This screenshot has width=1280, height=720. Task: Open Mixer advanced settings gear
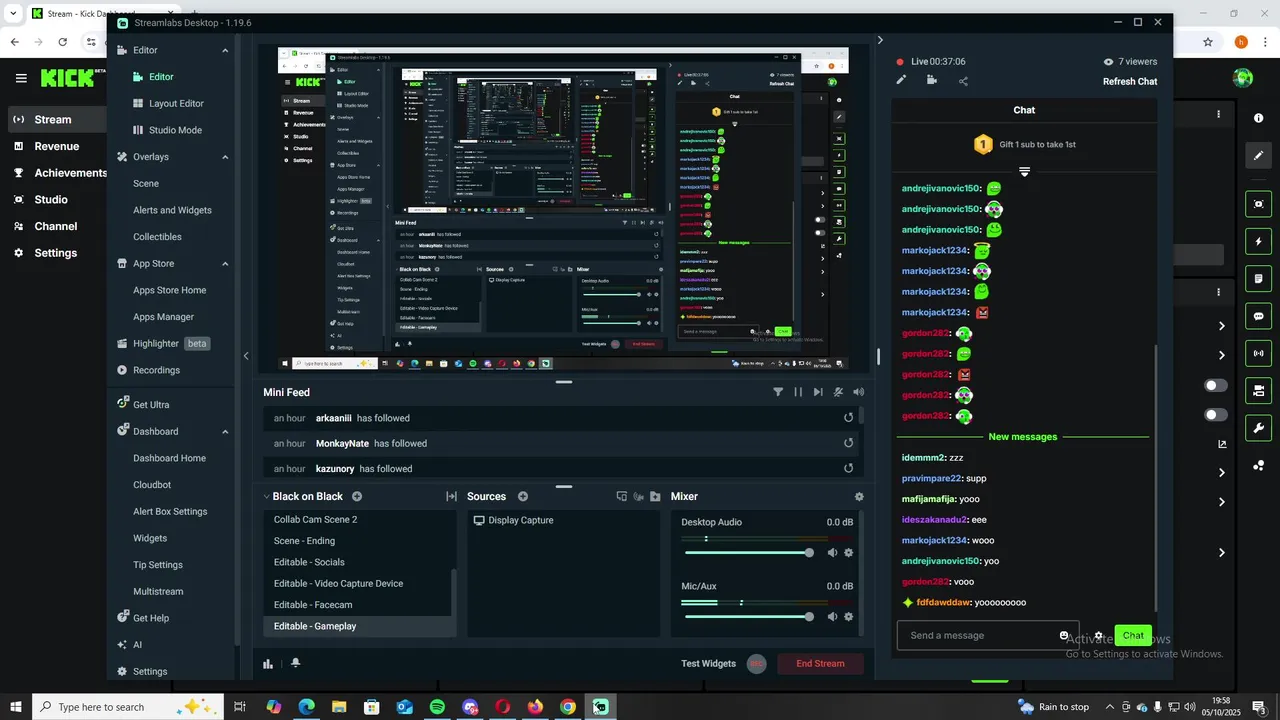(x=858, y=496)
